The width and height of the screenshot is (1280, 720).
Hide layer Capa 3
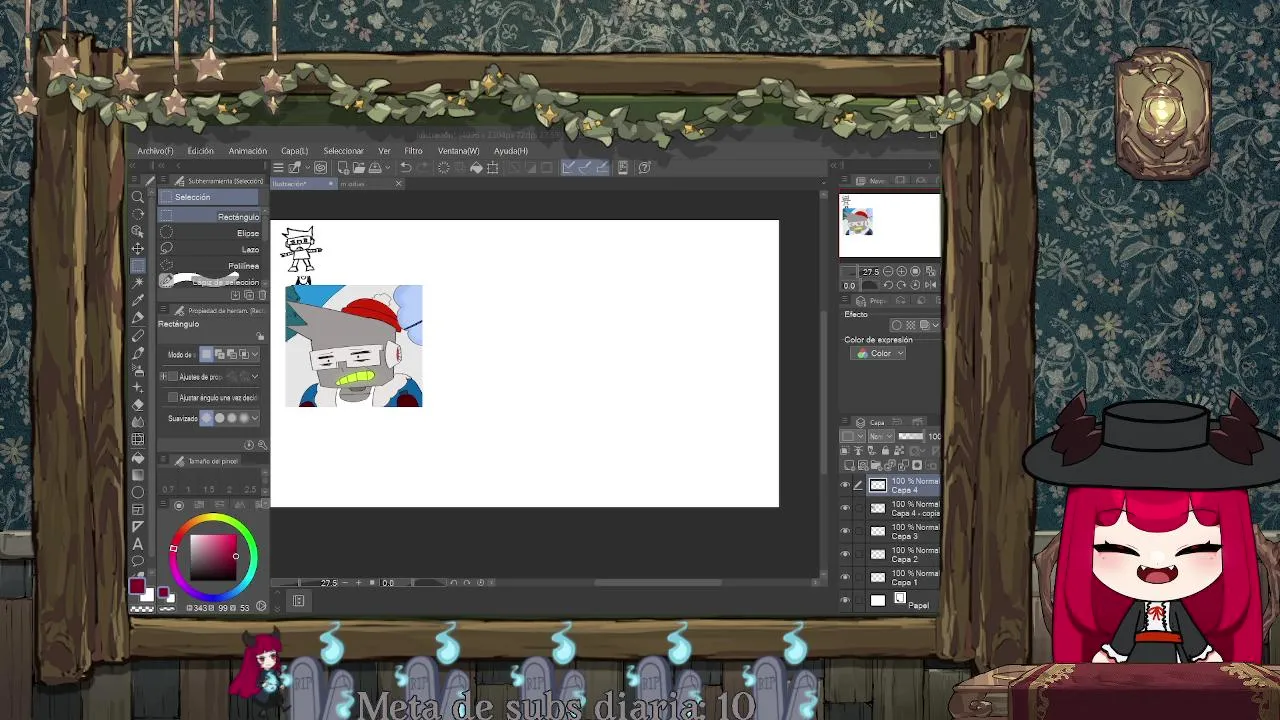click(845, 532)
